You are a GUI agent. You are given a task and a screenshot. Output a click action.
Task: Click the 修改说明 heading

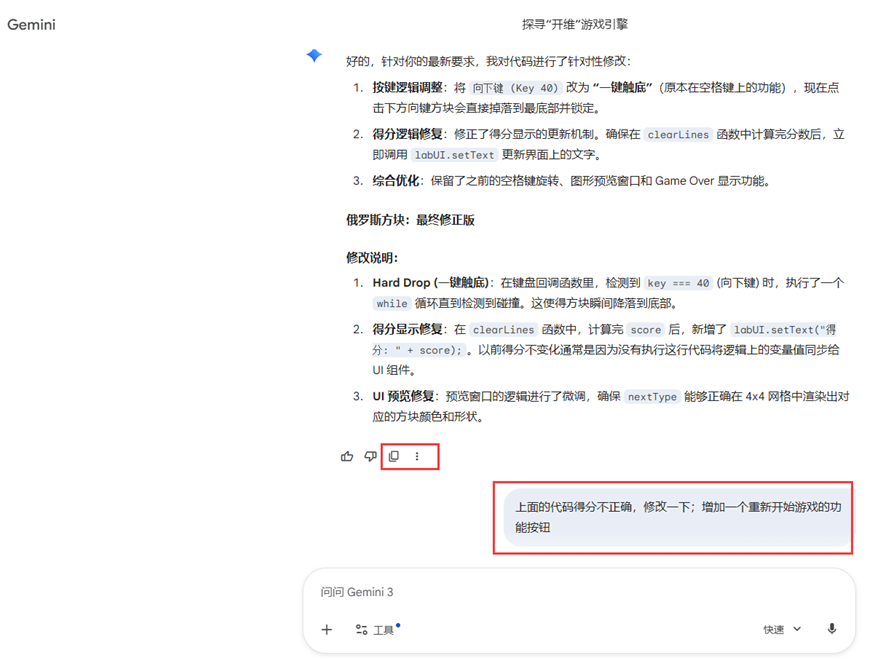point(372,258)
